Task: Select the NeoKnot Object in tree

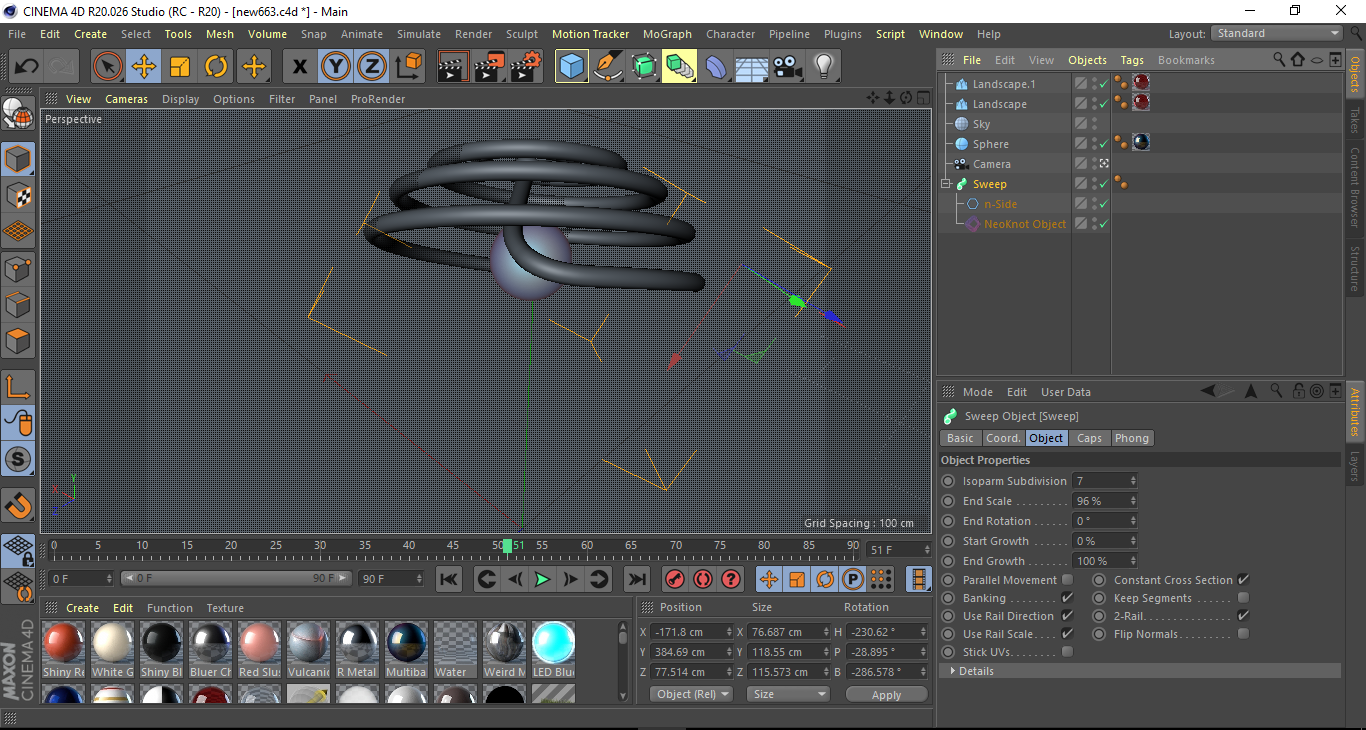Action: pos(1025,224)
